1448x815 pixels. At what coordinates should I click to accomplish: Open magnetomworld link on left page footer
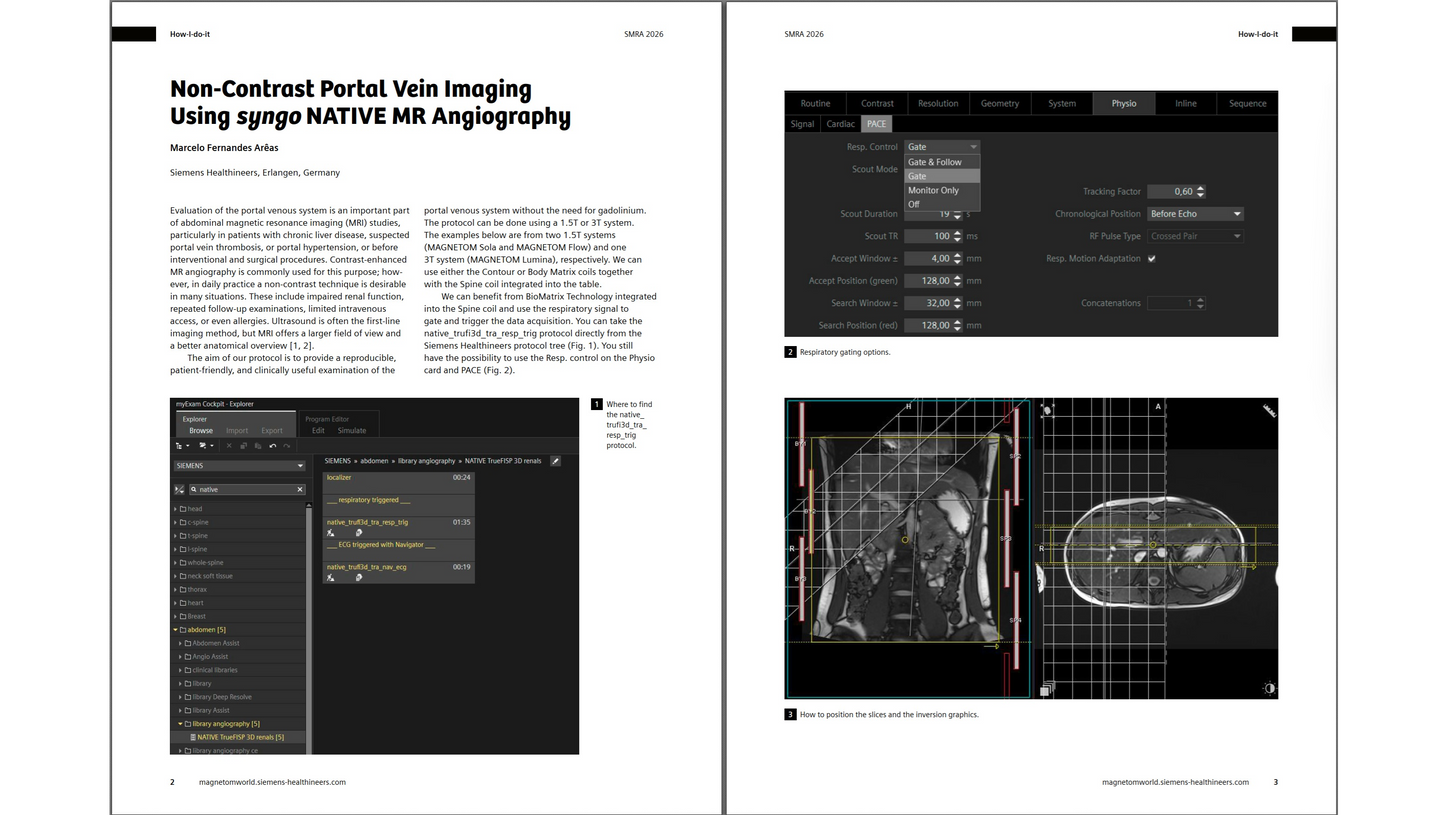[x=273, y=782]
